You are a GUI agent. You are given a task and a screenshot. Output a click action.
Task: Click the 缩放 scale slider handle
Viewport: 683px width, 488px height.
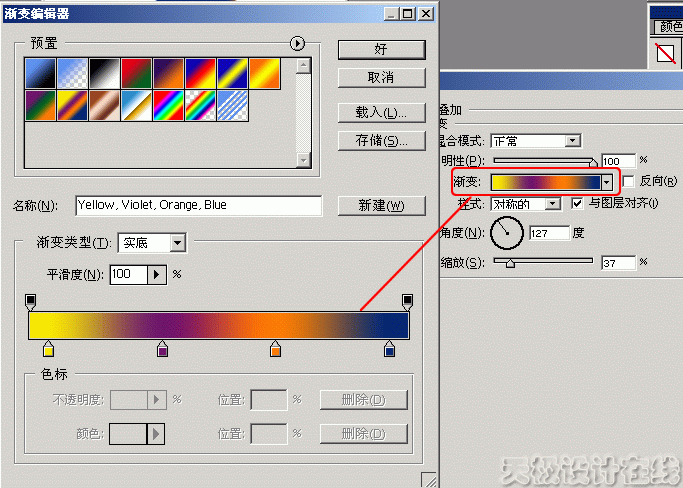click(510, 263)
